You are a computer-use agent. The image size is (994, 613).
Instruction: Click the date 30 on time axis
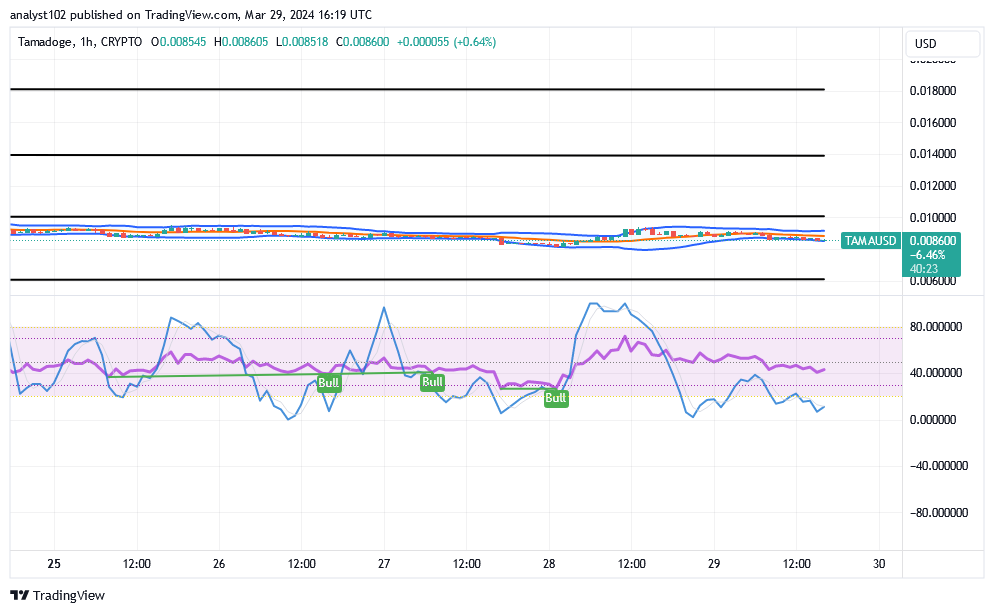coord(879,564)
